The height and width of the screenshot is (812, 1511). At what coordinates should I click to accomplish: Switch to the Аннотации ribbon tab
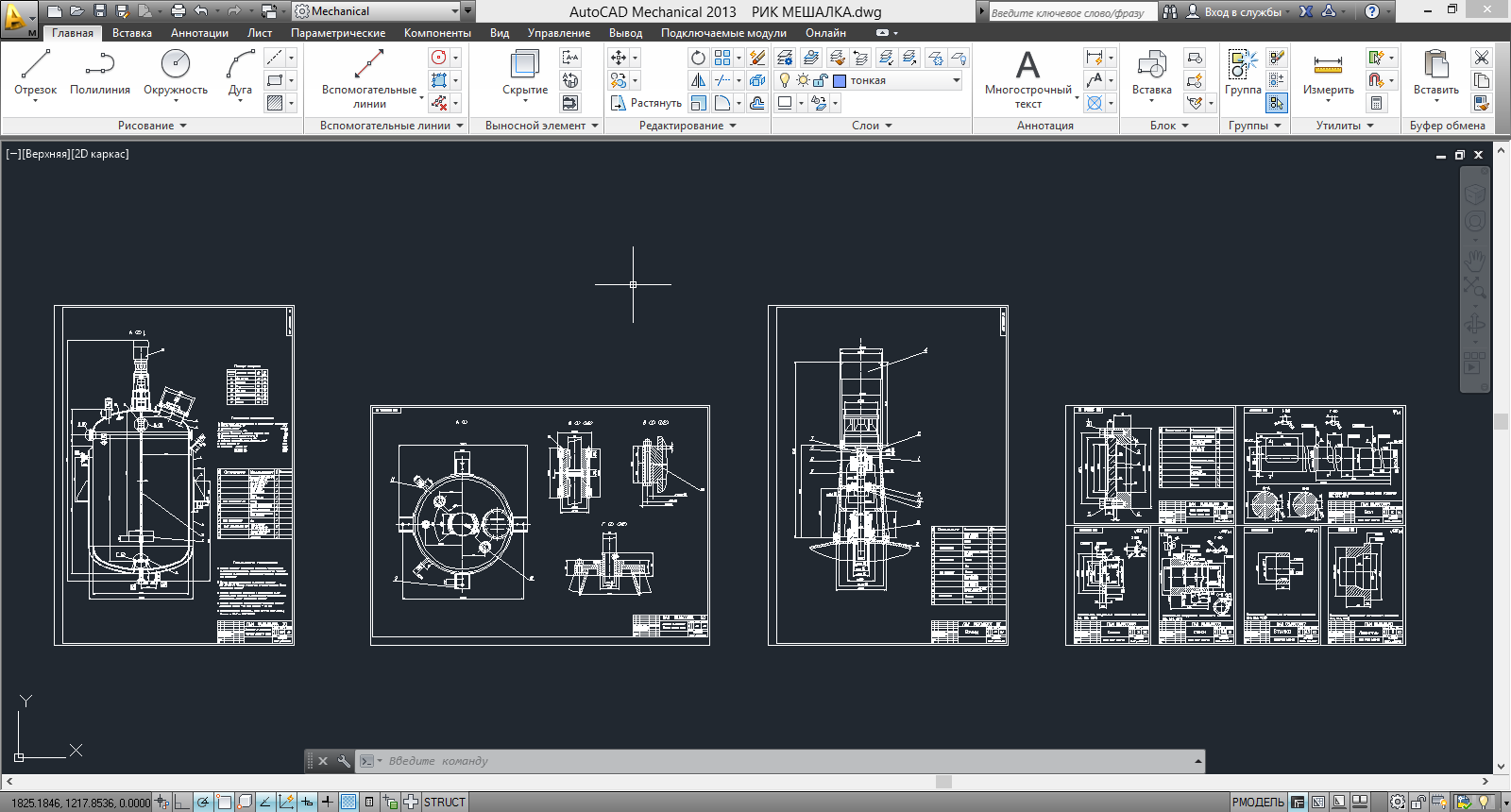[x=199, y=33]
